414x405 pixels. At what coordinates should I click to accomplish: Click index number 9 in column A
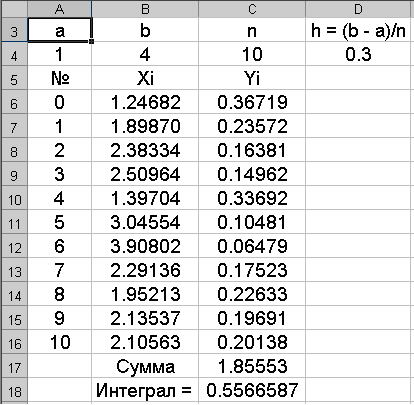(x=59, y=318)
